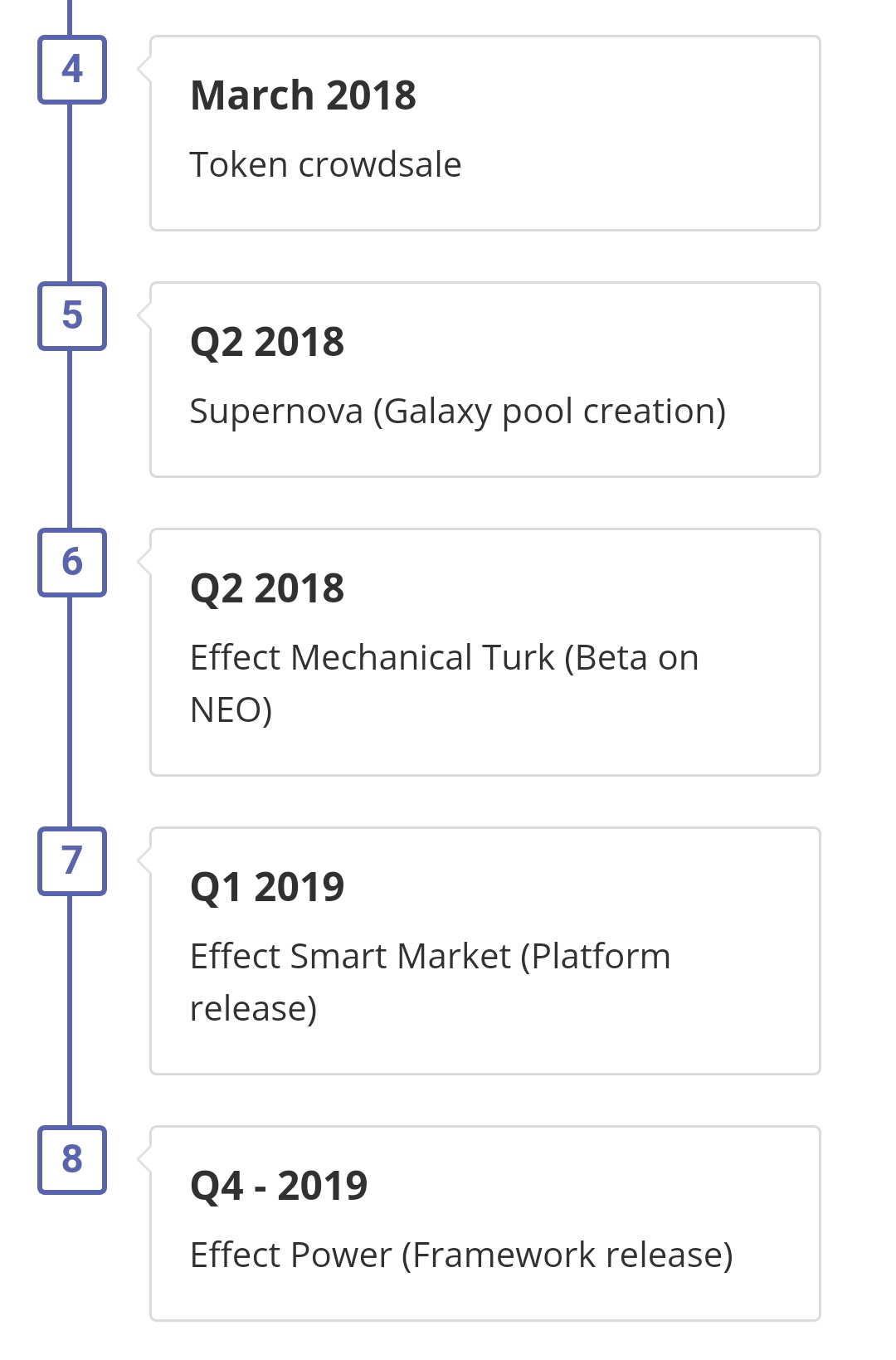This screenshot has width=896, height=1360.
Task: Click Q2 2018 heading above Effect Mechanical Turk
Action: (x=267, y=588)
